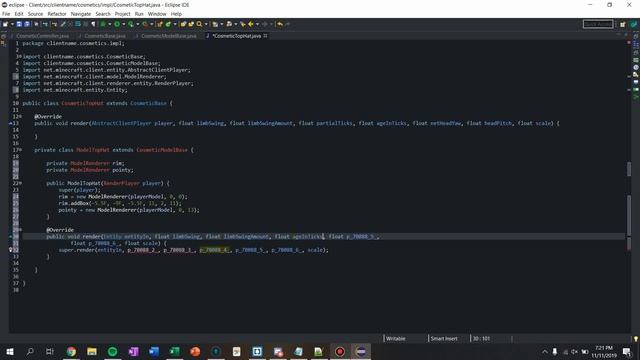Open the Window menu

tap(157, 14)
